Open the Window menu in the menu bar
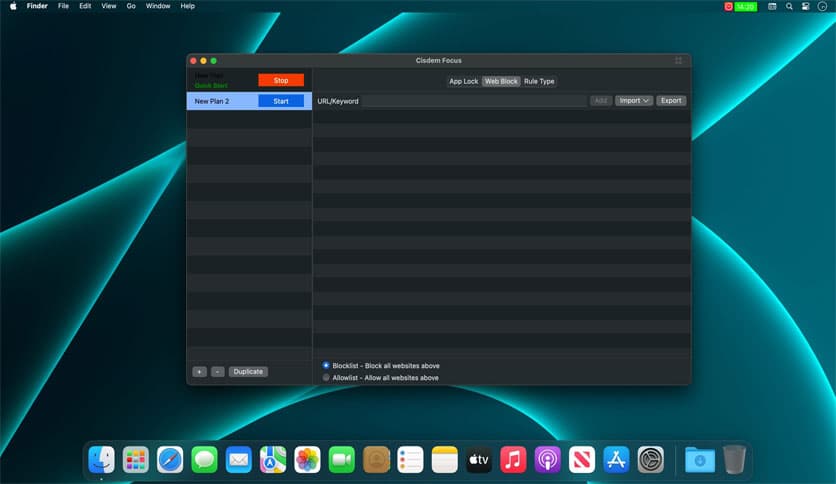Screen dimensions: 836x484 [157, 6]
